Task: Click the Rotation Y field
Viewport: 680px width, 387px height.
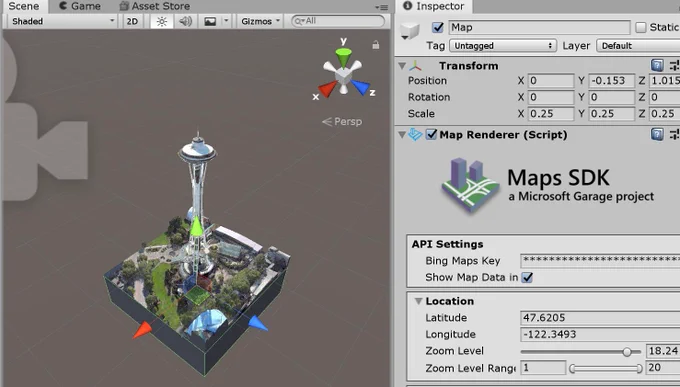Action: 611,97
